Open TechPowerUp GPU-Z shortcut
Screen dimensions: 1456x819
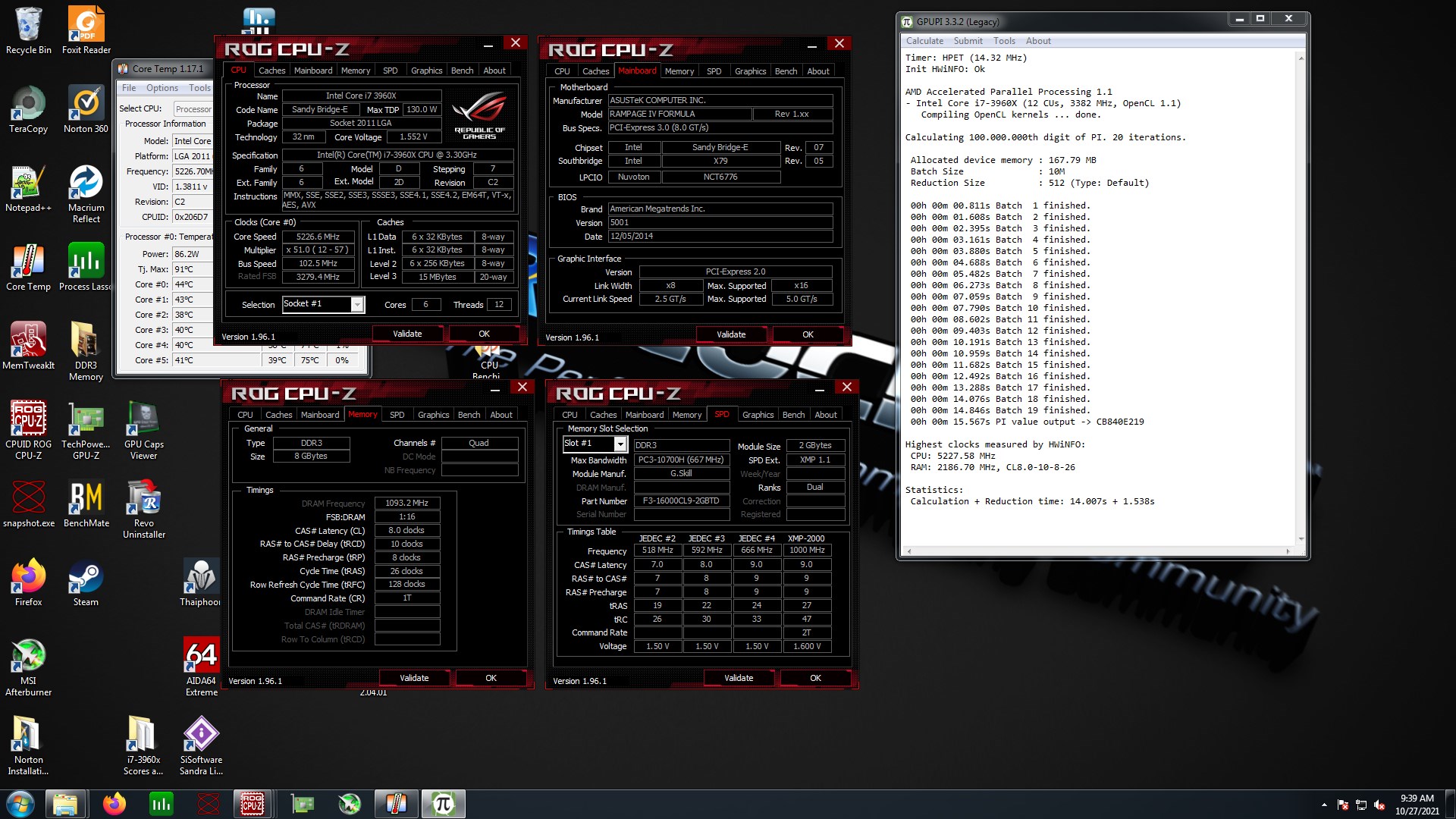click(x=86, y=430)
